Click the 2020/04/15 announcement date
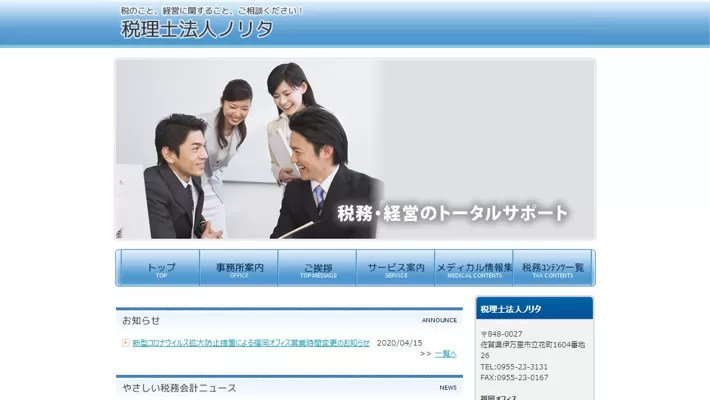Screen dimensions: 710x400 [x=399, y=343]
